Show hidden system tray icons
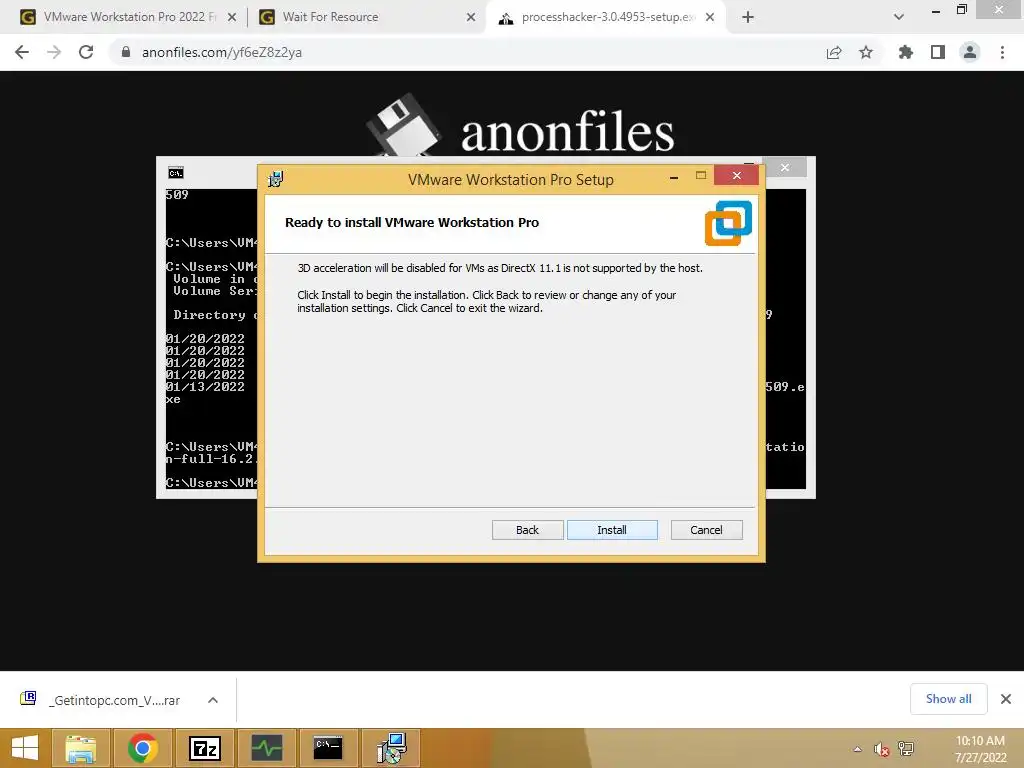This screenshot has width=1024, height=768. pyautogui.click(x=857, y=749)
